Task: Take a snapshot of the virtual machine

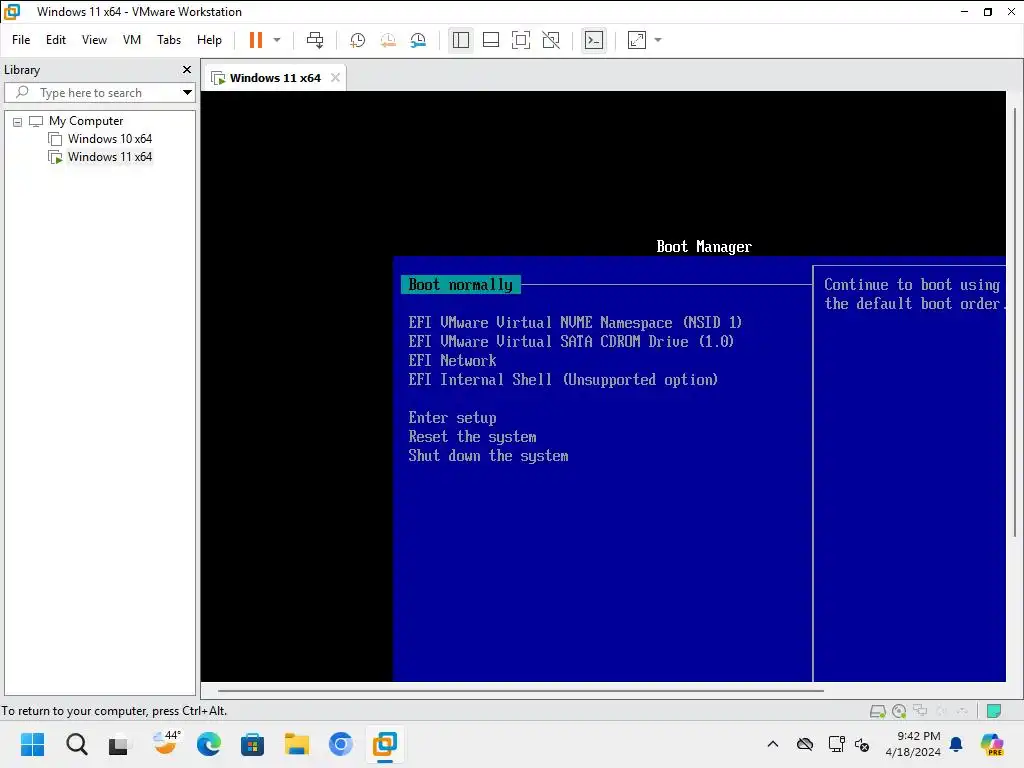Action: click(x=357, y=40)
